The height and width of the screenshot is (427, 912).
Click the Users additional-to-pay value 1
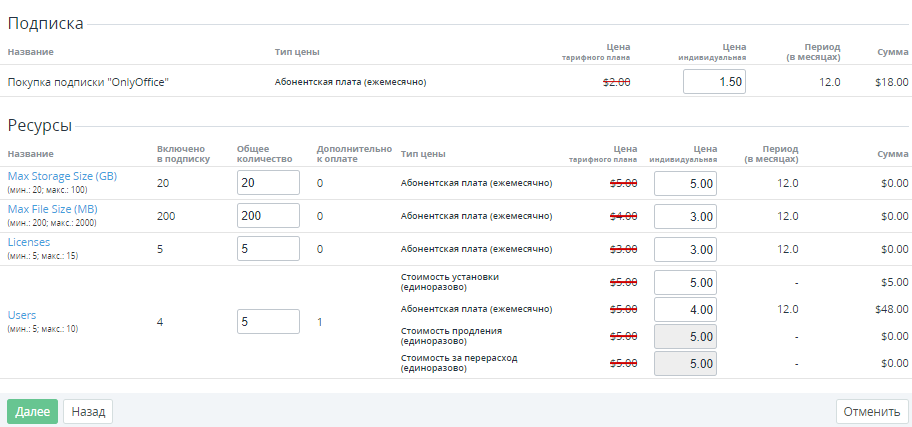point(320,322)
